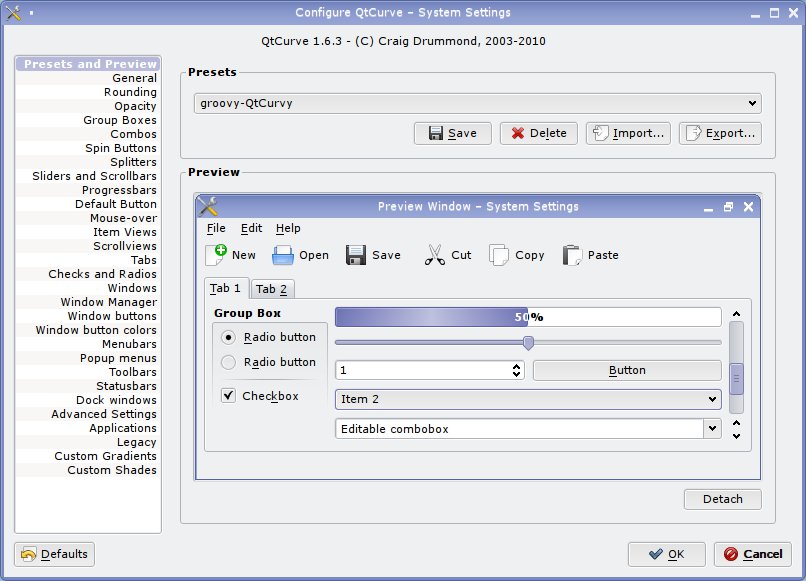This screenshot has height=581, width=806.
Task: Select Checks and Radios entry
Action: click(x=88, y=274)
